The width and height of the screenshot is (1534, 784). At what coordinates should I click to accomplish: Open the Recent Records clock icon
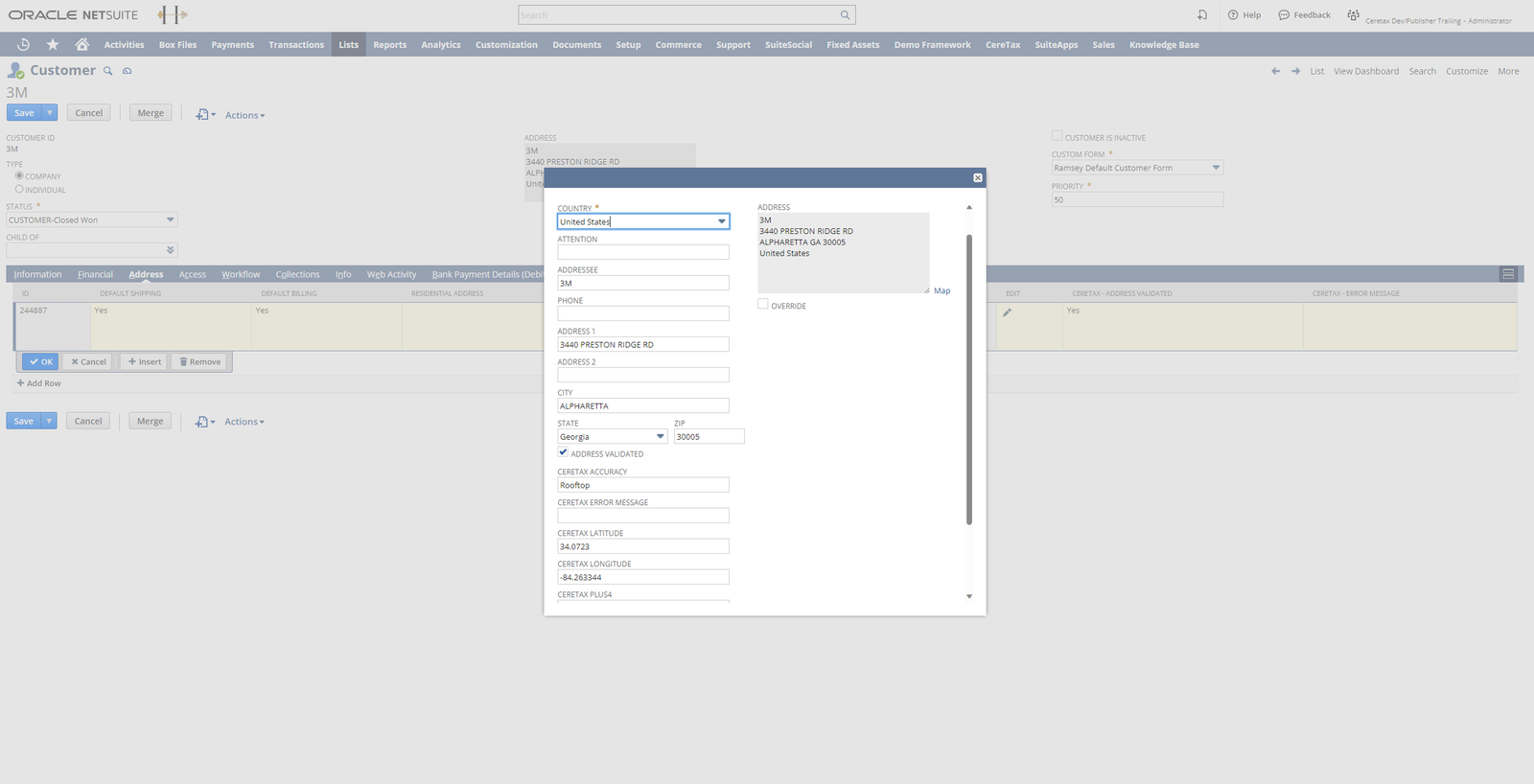(x=24, y=44)
